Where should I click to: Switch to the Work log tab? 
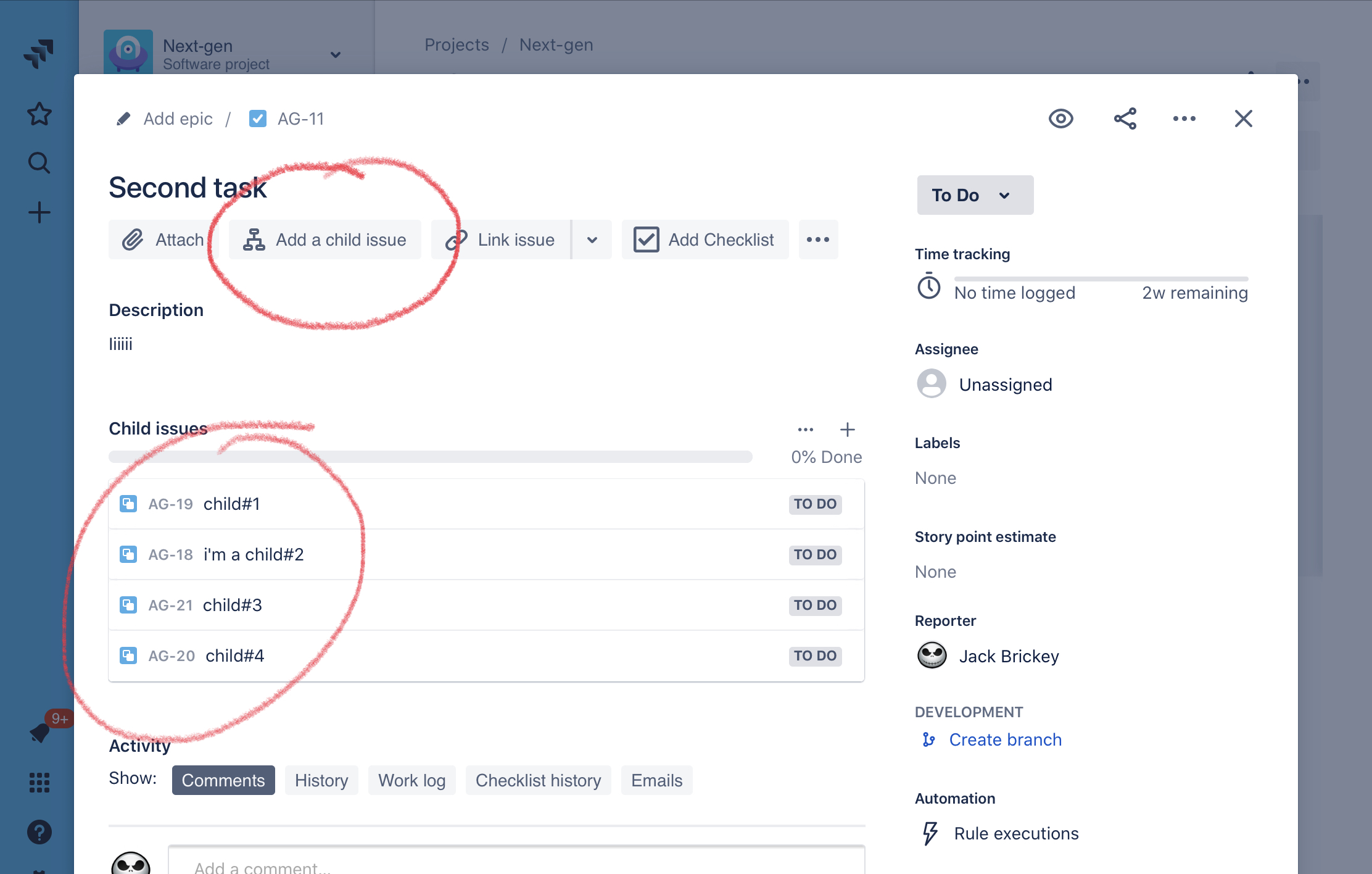[411, 780]
